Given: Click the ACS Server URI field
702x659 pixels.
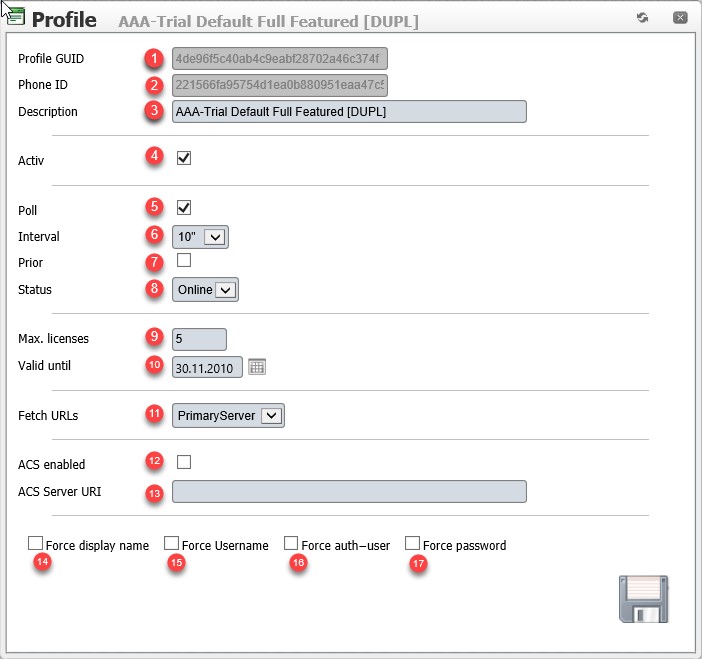Looking at the screenshot, I should coord(349,492).
